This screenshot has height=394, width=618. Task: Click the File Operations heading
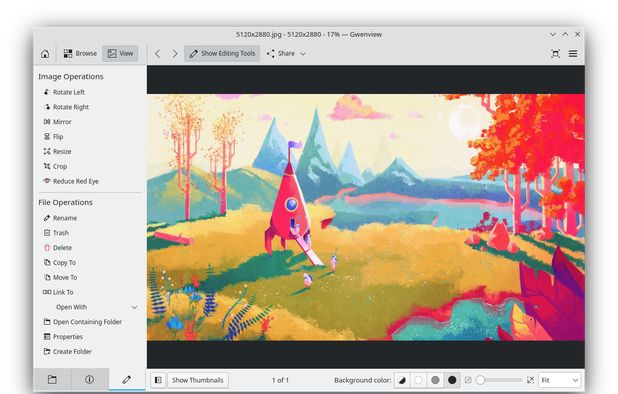65,203
